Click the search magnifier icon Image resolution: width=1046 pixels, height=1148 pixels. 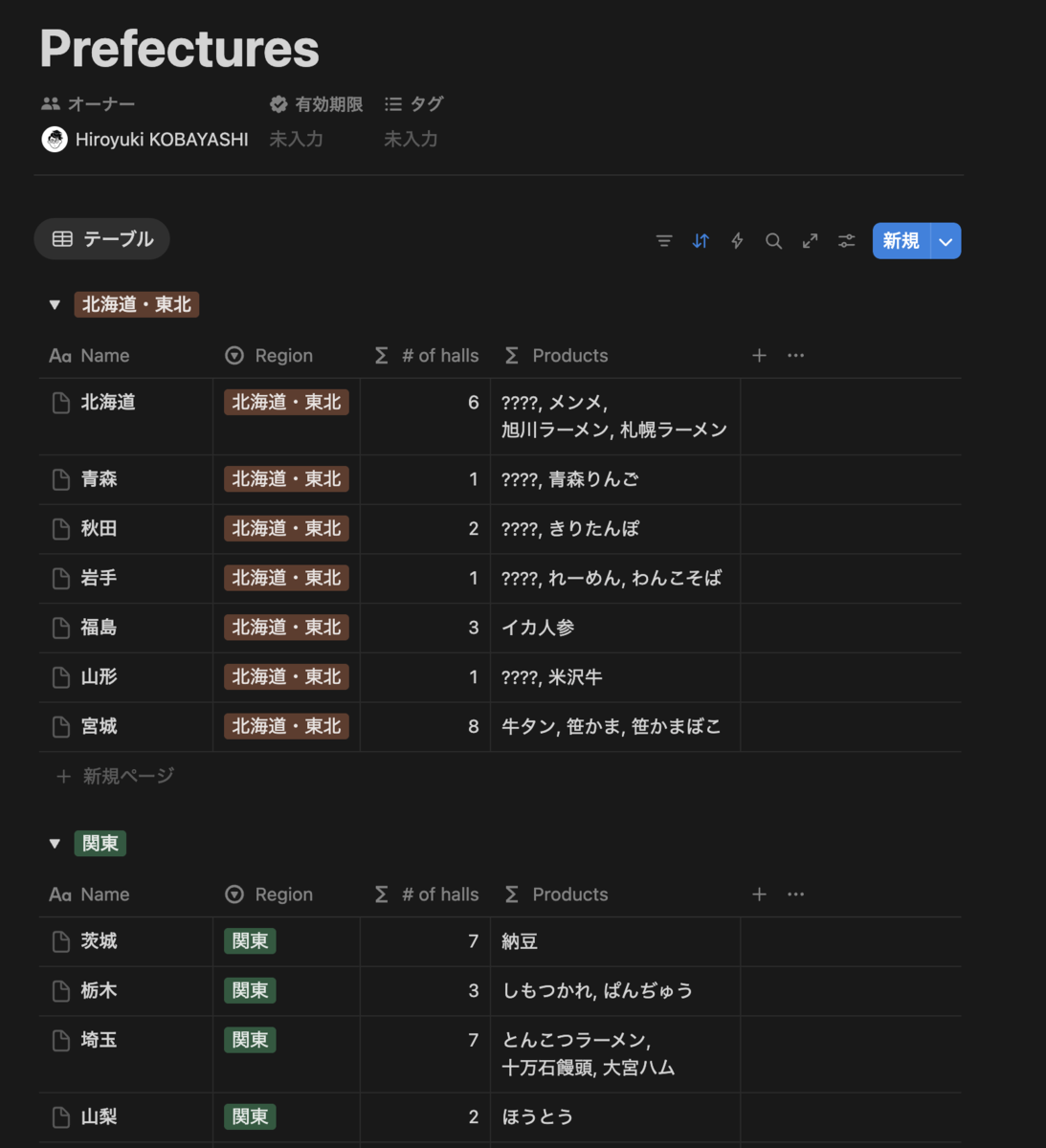pyautogui.click(x=773, y=241)
